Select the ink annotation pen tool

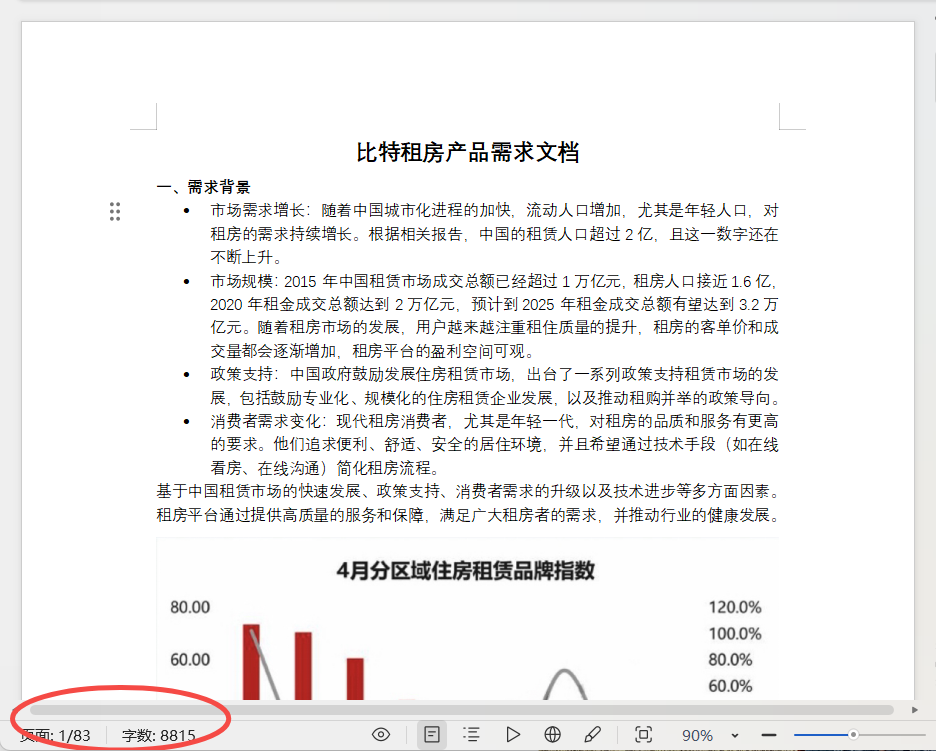point(591,734)
